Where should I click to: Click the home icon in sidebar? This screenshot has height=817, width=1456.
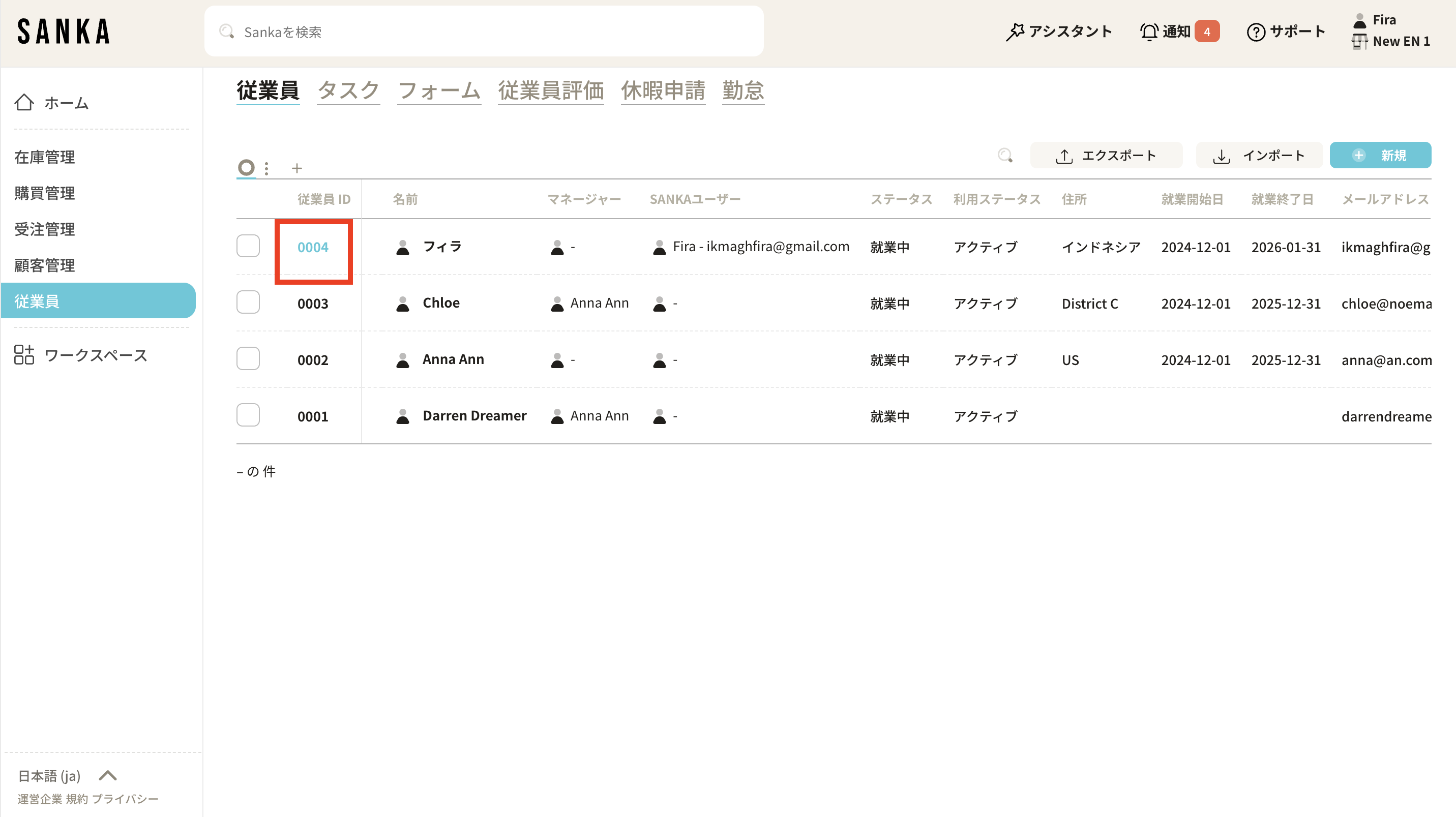(24, 102)
